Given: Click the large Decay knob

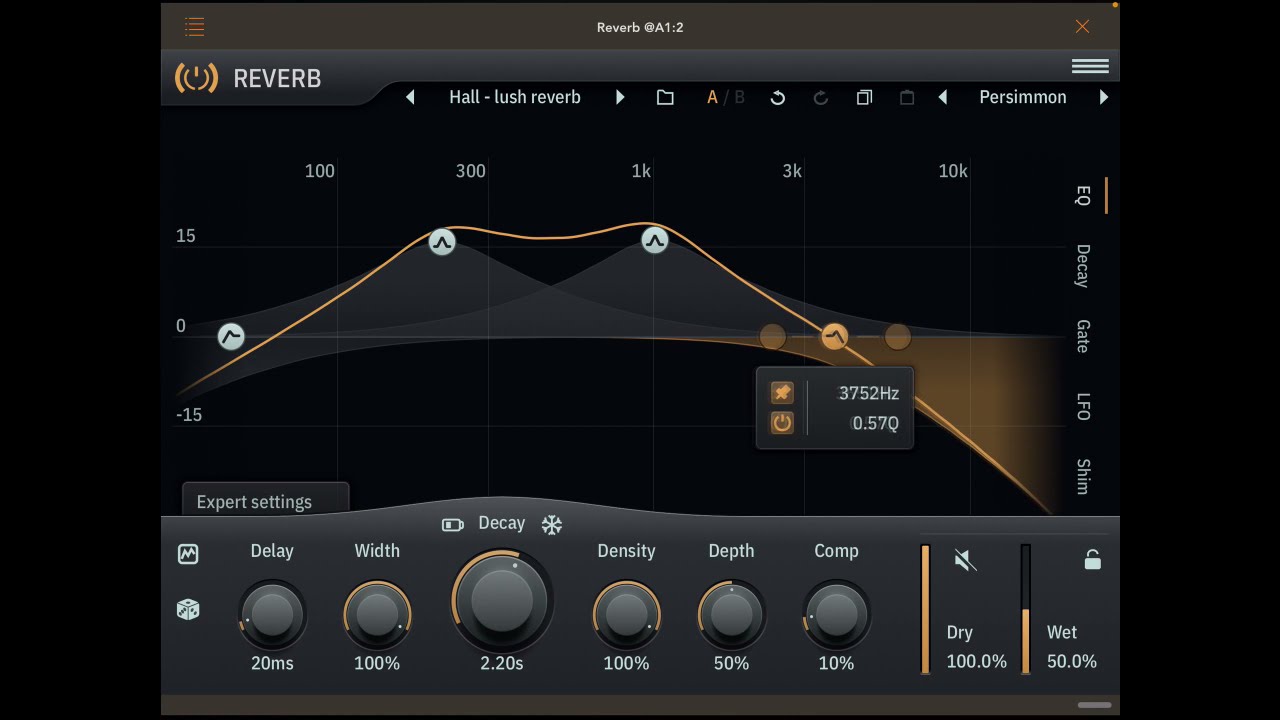Looking at the screenshot, I should pos(502,600).
